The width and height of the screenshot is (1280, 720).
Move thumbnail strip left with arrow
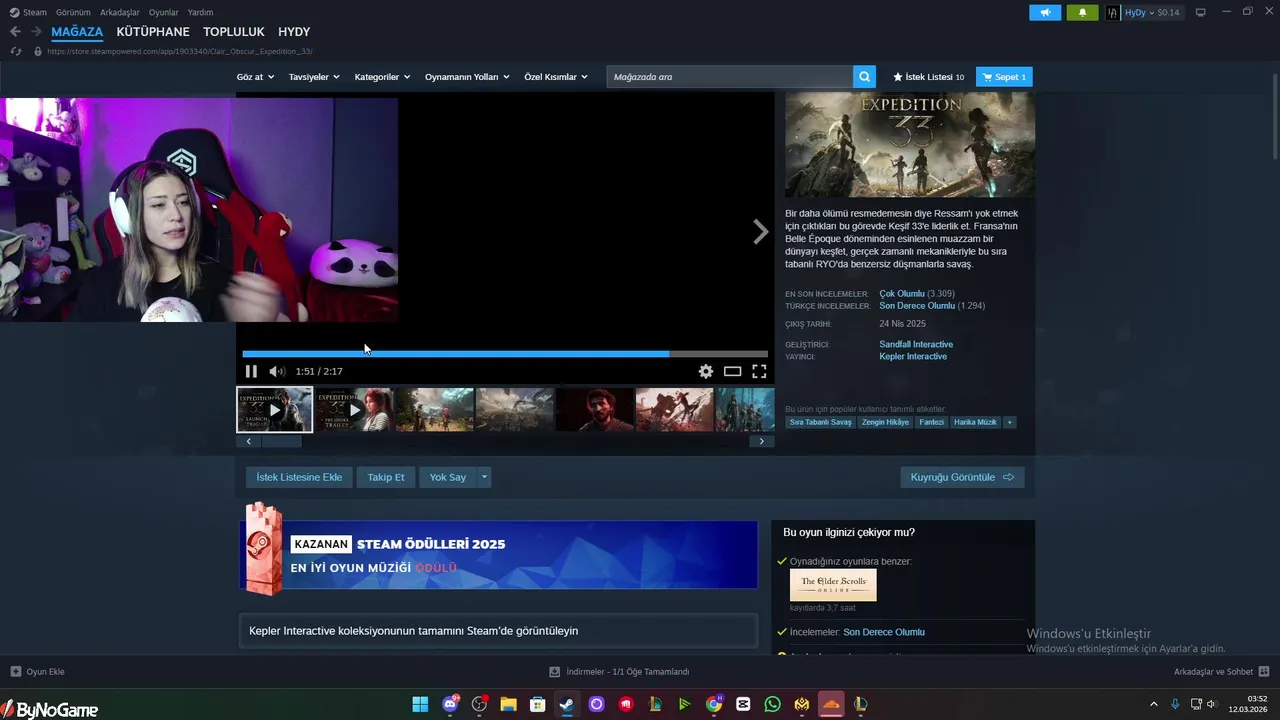pos(248,441)
